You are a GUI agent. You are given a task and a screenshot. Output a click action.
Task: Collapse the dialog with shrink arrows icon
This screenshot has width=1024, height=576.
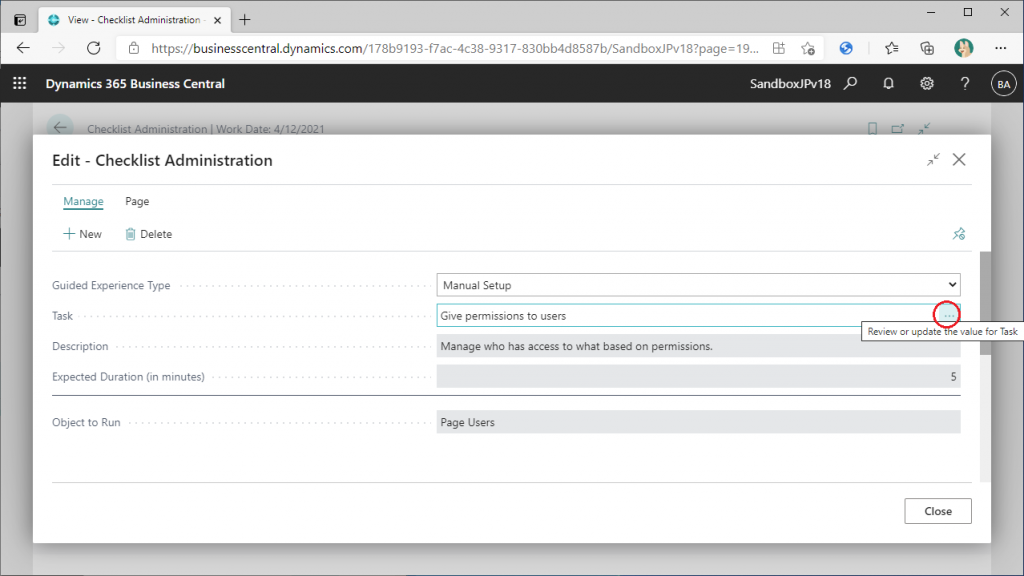click(x=933, y=159)
